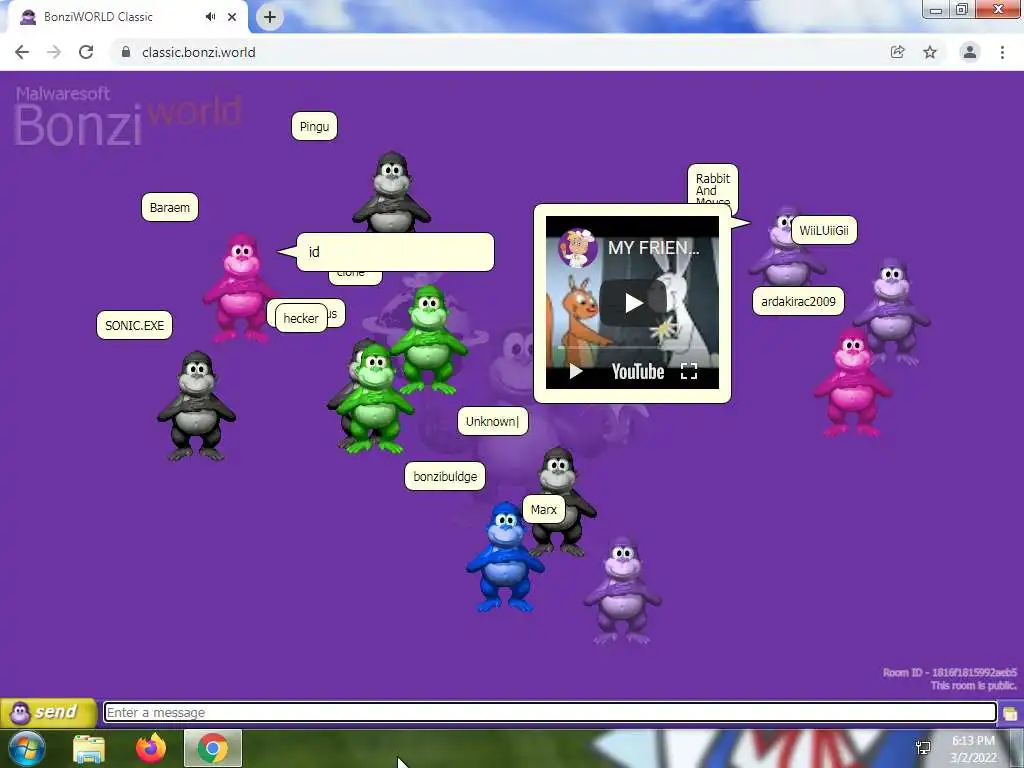Click the purple Bonzi at the bottom of the room
1024x768 pixels.
(622, 591)
